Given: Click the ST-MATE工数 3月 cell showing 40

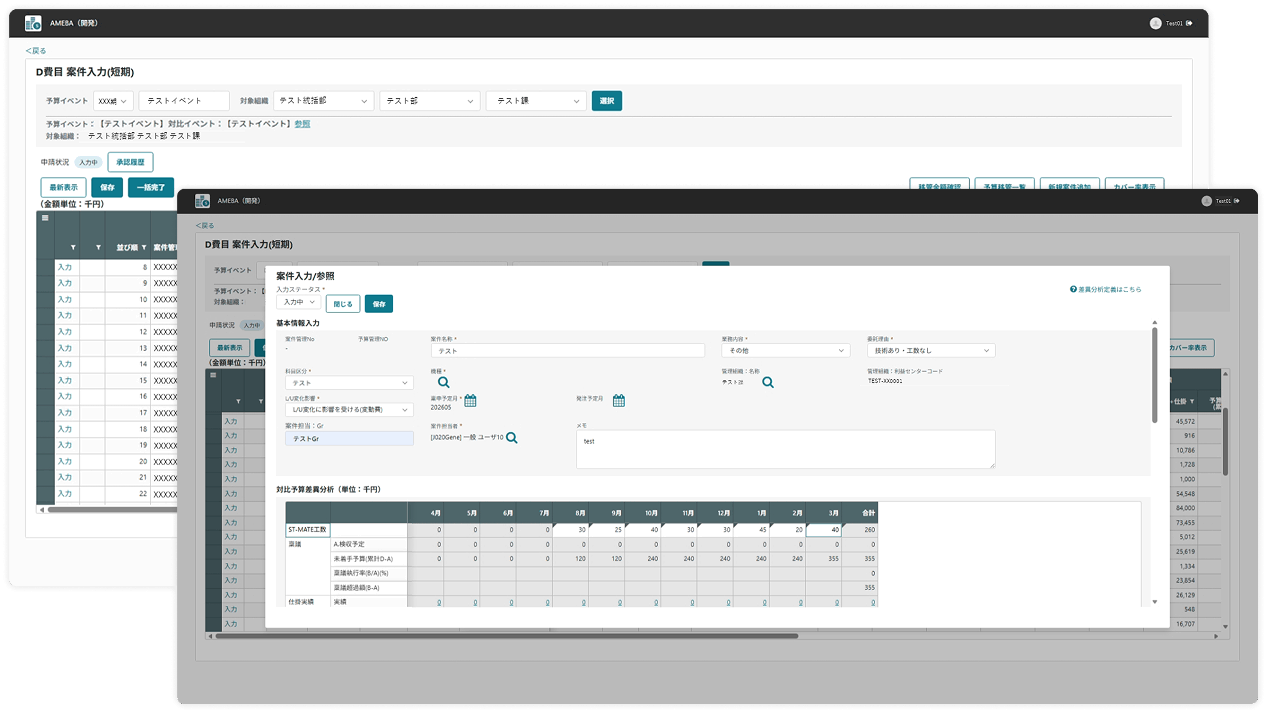Looking at the screenshot, I should 825,530.
